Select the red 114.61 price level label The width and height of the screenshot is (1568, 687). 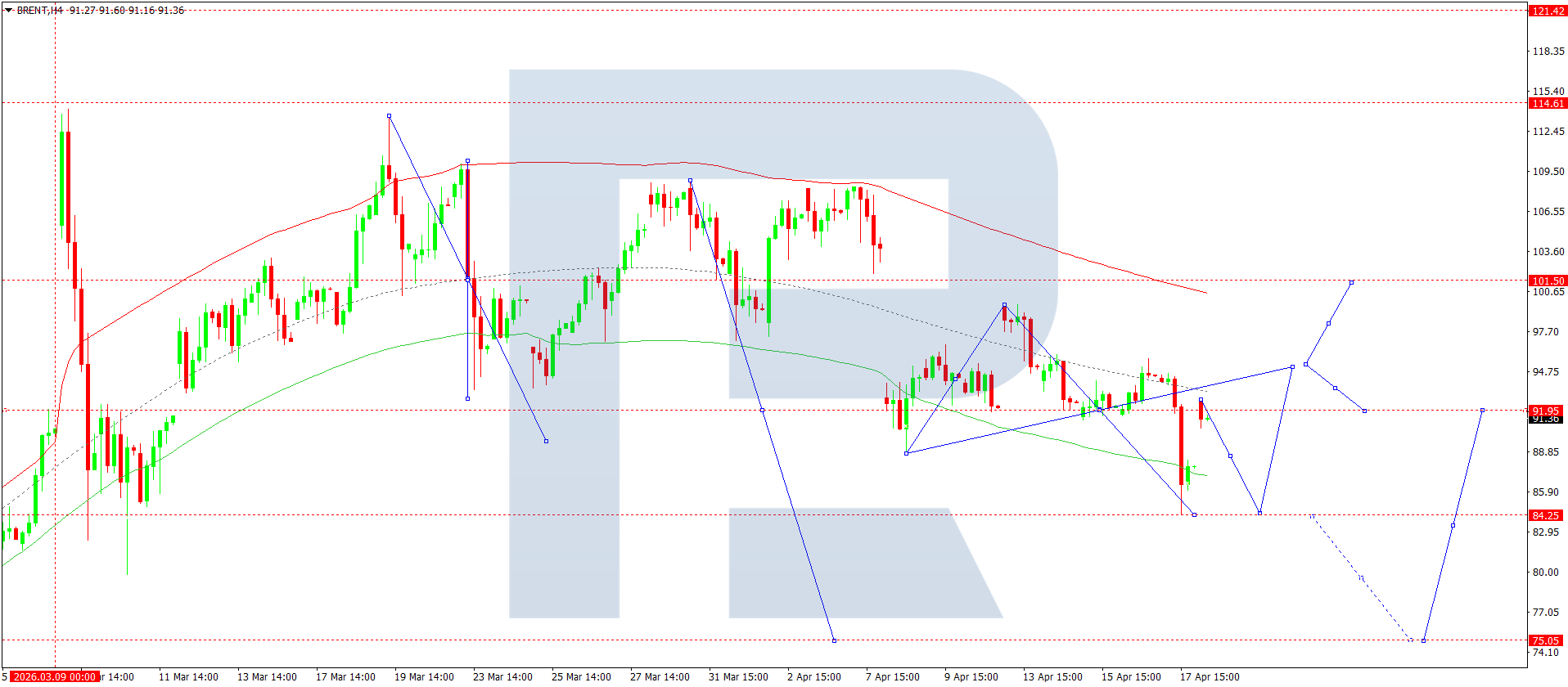pyautogui.click(x=1547, y=103)
